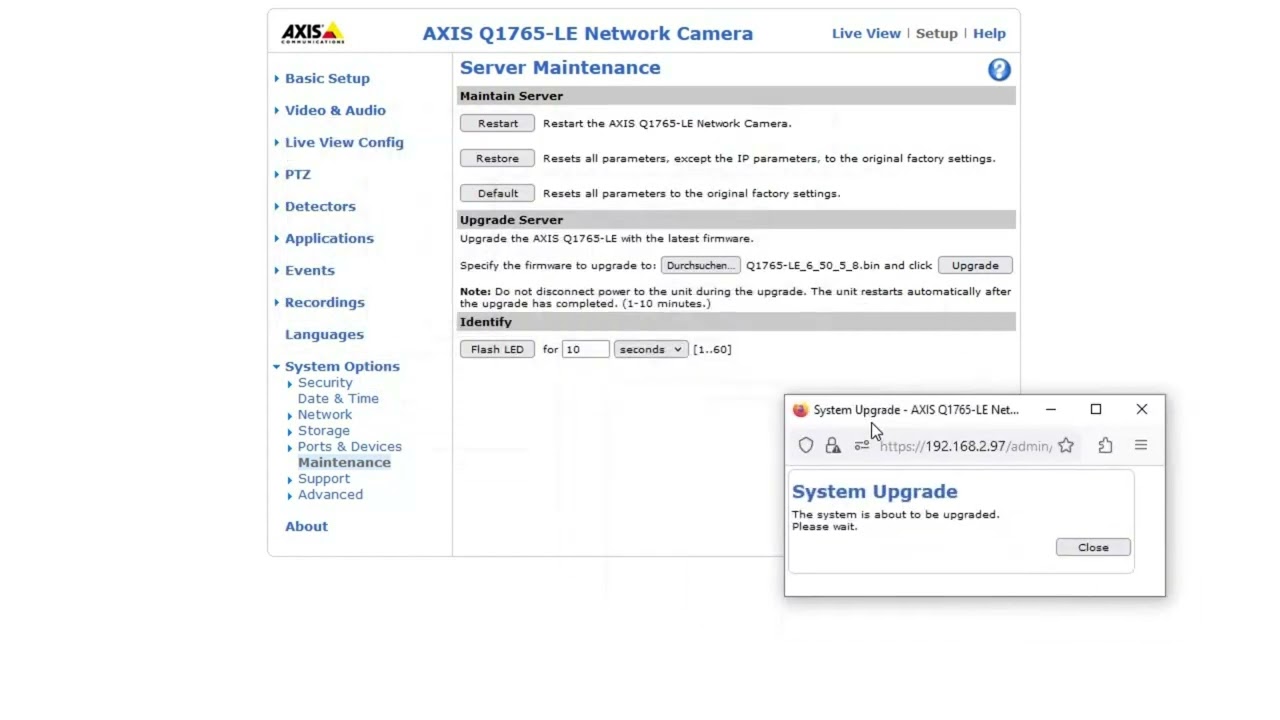Go to Live View
This screenshot has height=720, width=1280.
click(866, 33)
